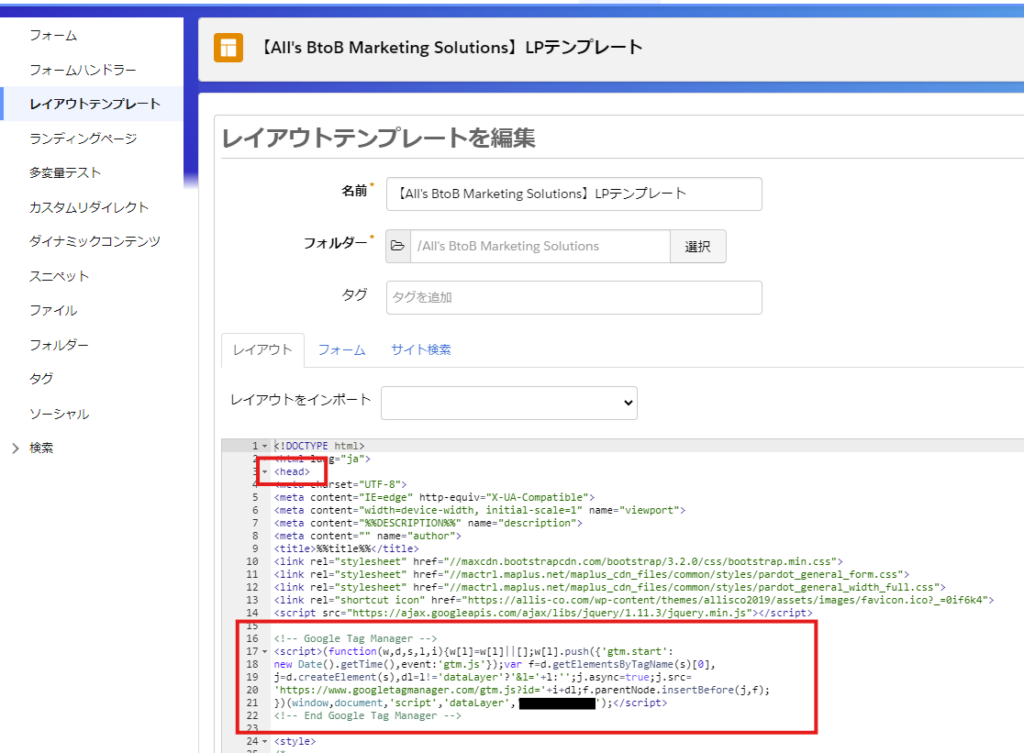The height and width of the screenshot is (753, 1024).
Task: Select ダイナミックコンテンツ in the sidebar
Action: point(95,242)
